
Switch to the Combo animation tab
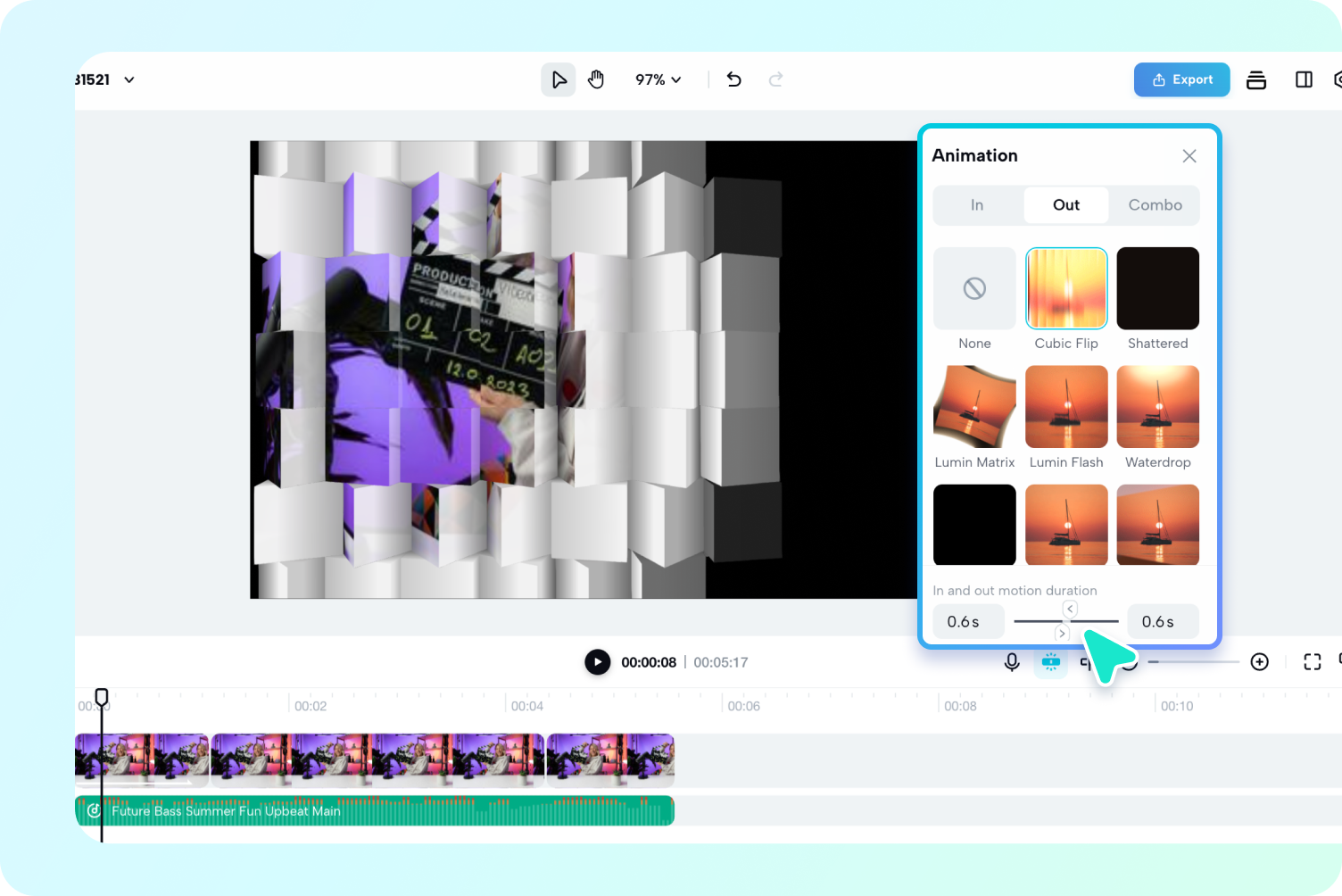(1155, 204)
